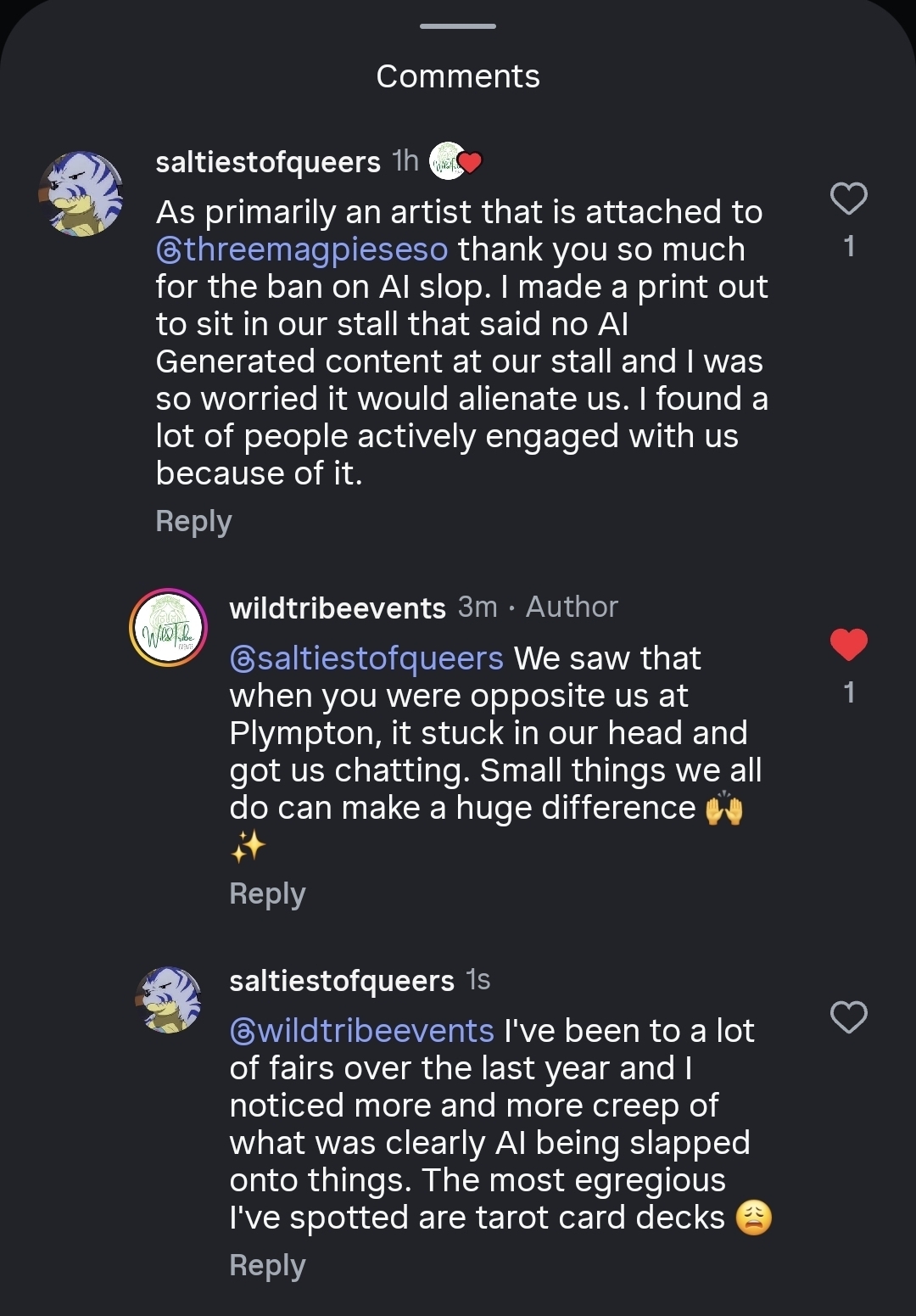
Task: Reply to the wildtribeevents author comment
Action: pyautogui.click(x=267, y=893)
